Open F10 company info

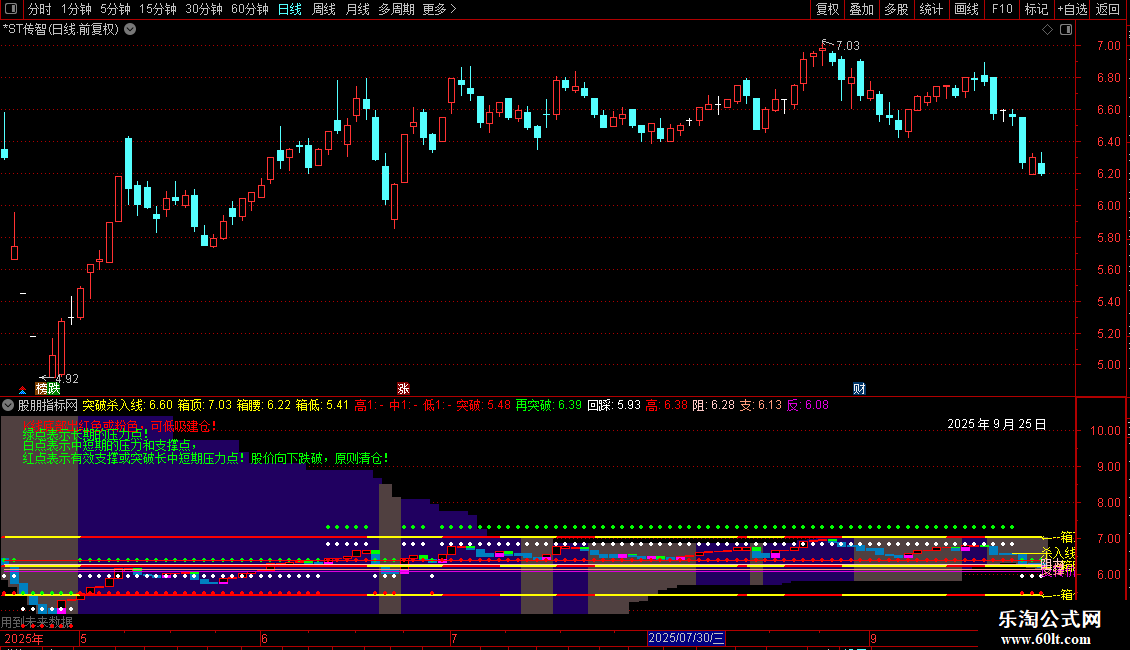(1002, 9)
